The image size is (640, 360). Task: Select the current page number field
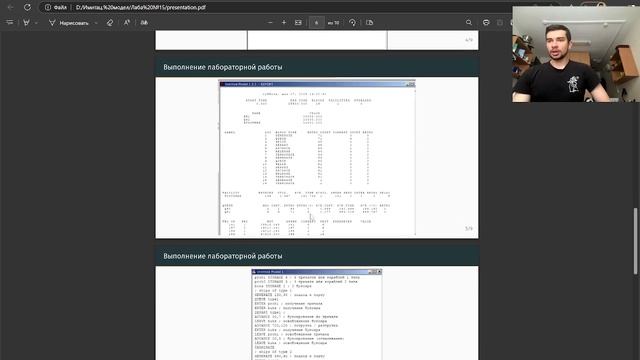coord(316,23)
